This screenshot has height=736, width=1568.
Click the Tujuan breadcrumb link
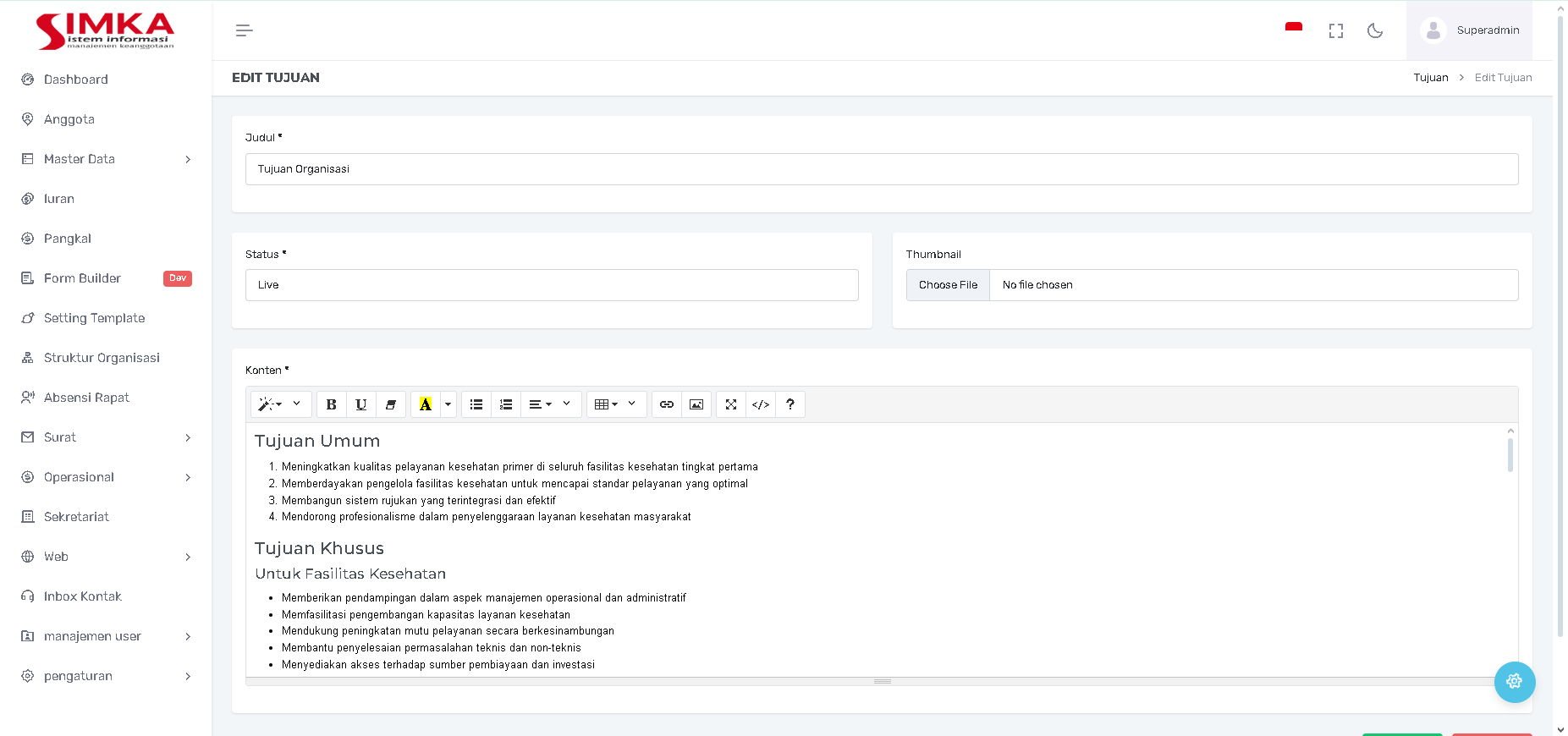(x=1431, y=78)
